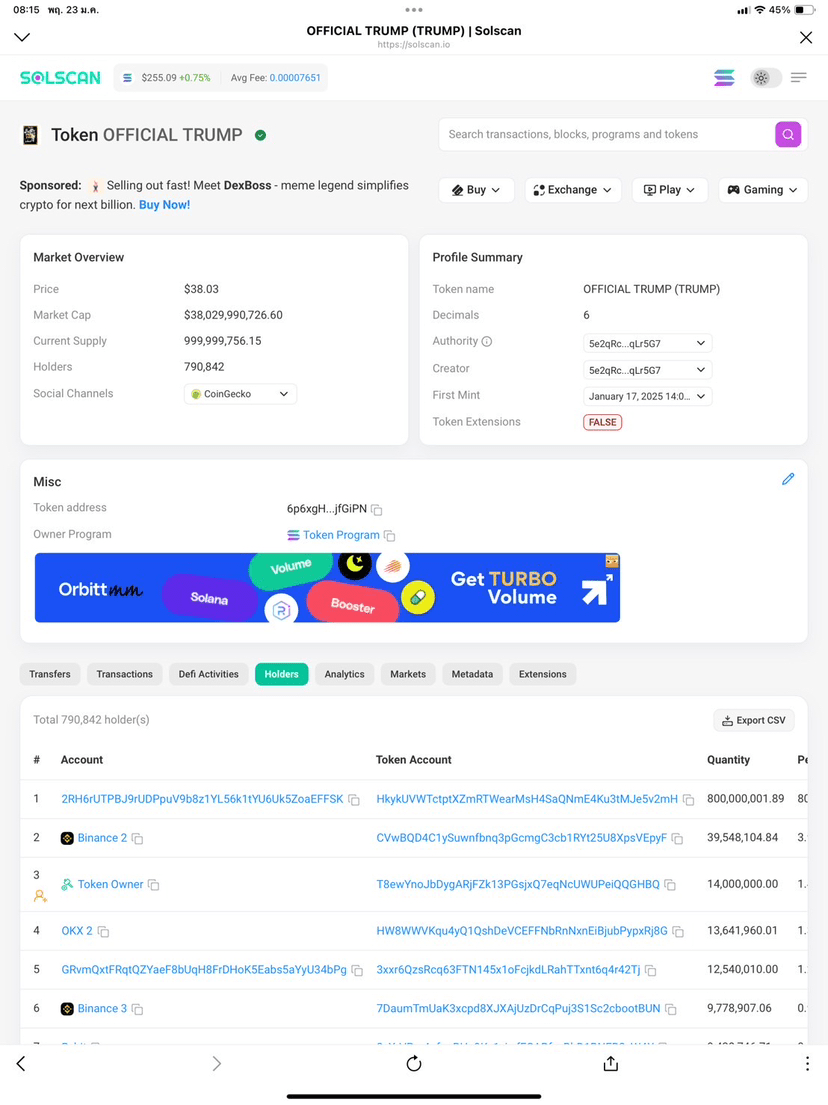
Task: Copy the GRvmQxtFRqtQZYae... account address
Action: click(357, 970)
